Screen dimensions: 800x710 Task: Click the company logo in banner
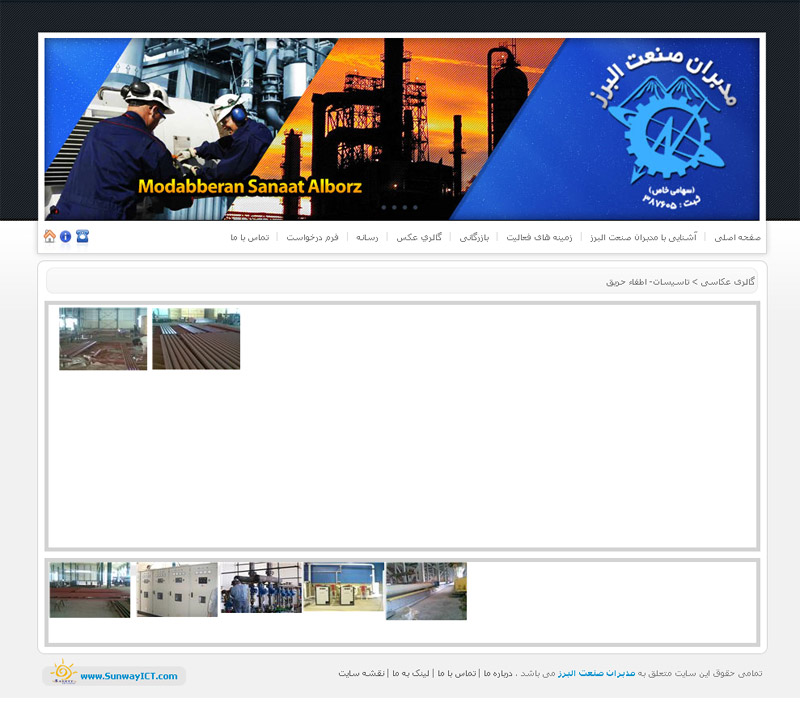point(666,130)
